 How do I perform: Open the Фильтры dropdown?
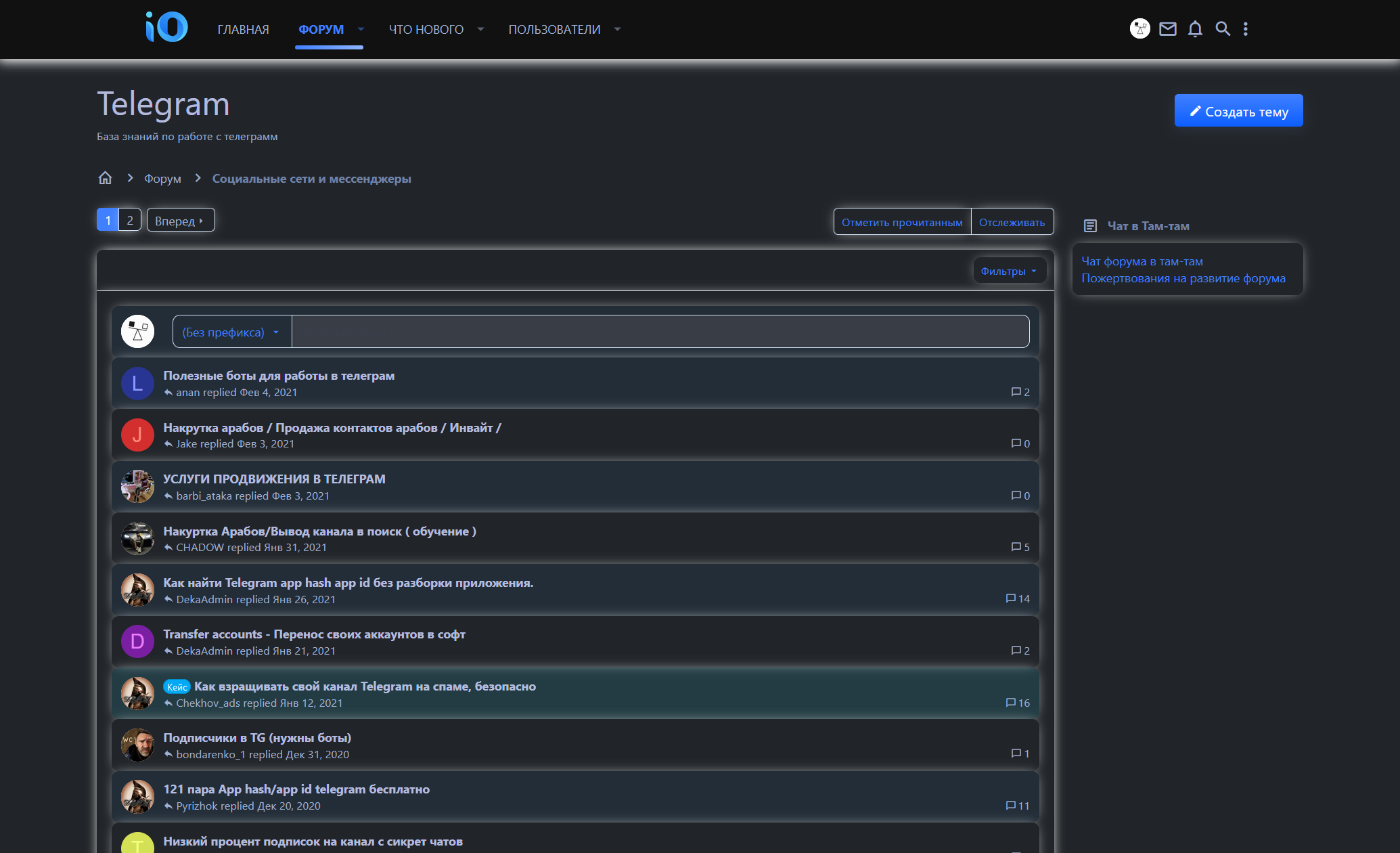point(1008,271)
